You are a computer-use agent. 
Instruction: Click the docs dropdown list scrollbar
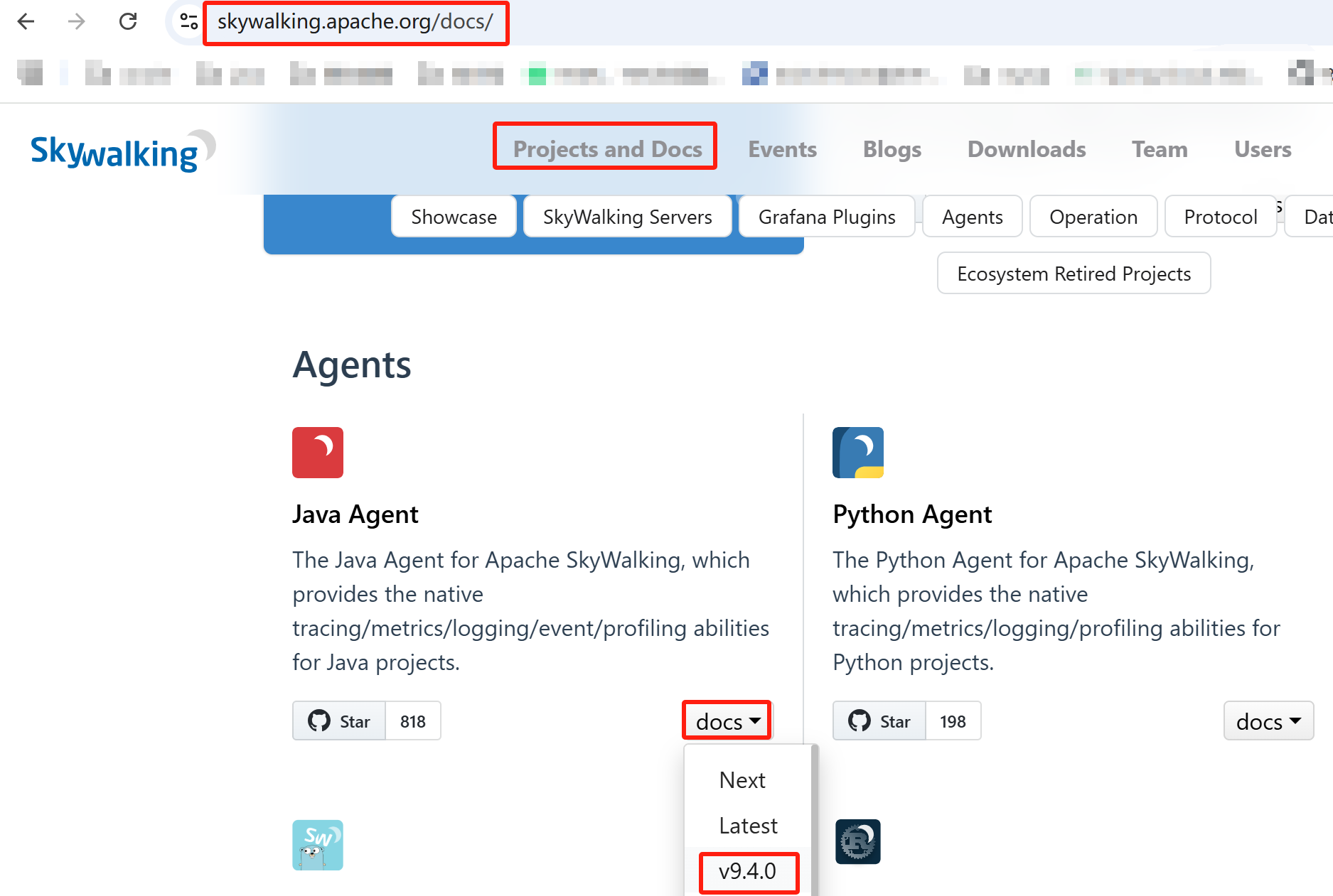[x=815, y=820]
